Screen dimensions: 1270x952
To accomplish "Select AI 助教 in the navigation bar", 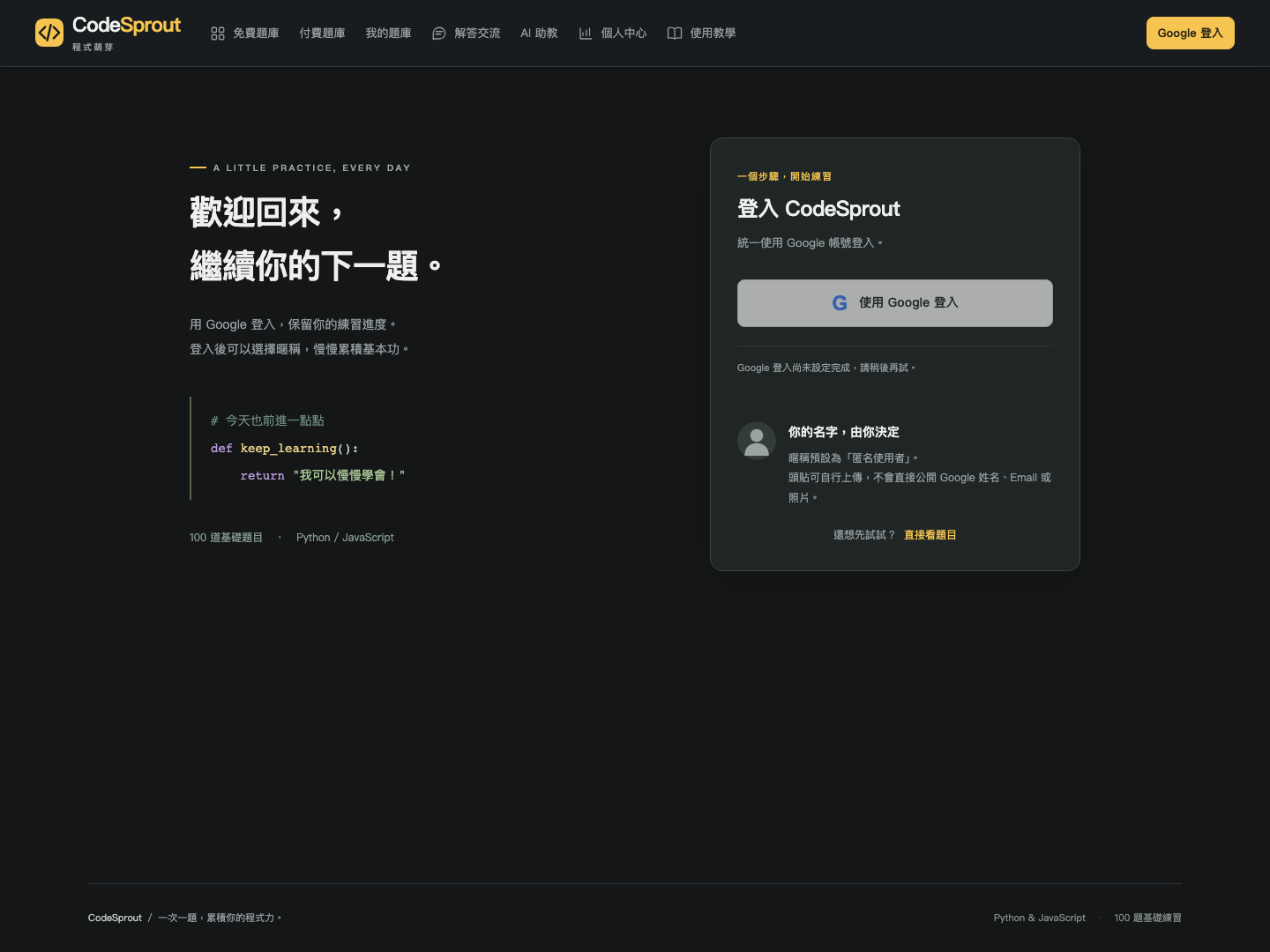I will (x=539, y=33).
